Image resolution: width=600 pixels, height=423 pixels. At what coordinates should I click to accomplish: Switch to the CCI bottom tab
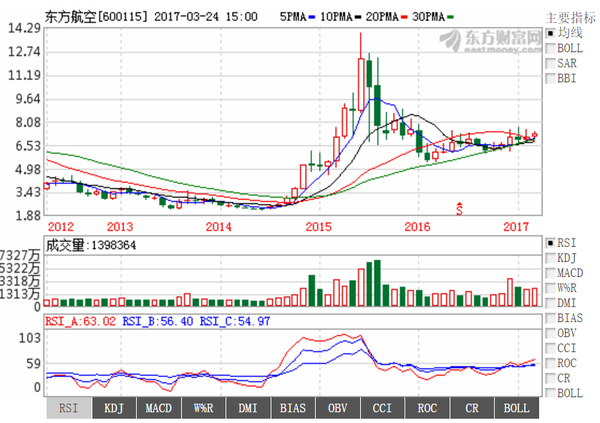click(382, 408)
